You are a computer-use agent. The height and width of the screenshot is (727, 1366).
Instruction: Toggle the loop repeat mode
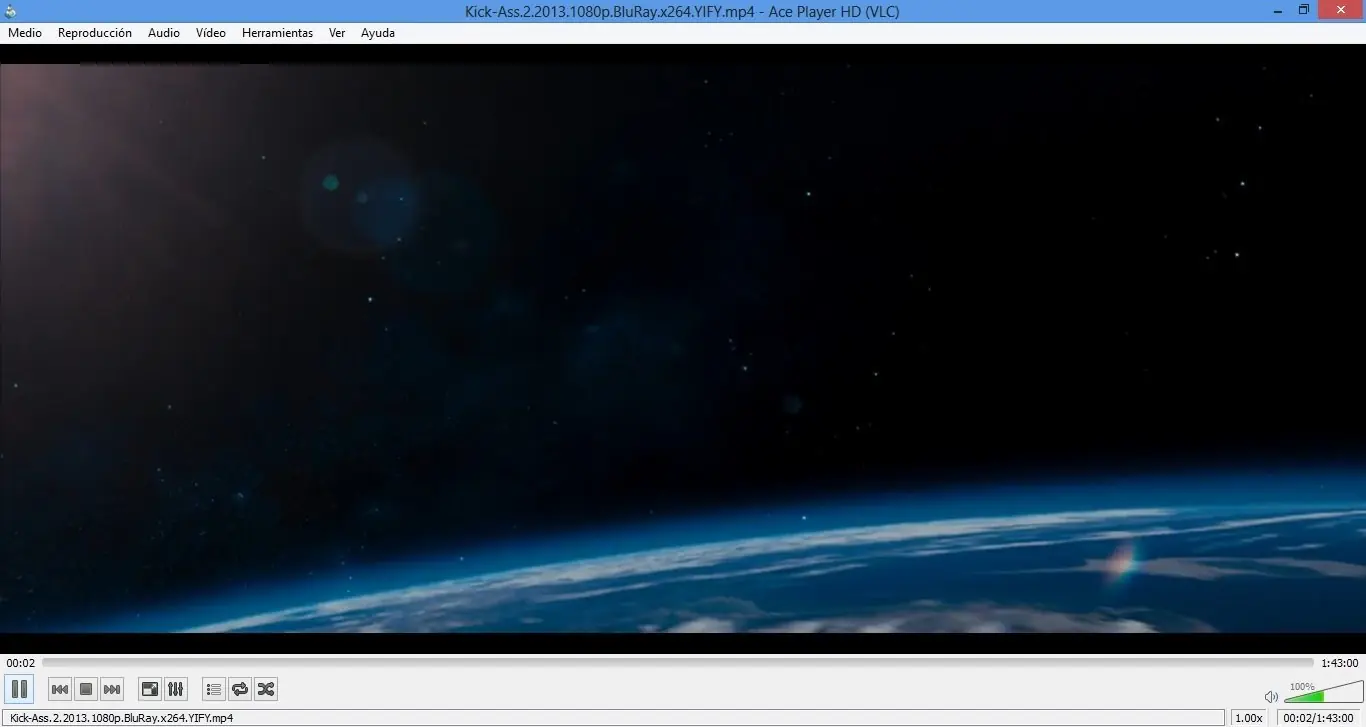coord(240,689)
